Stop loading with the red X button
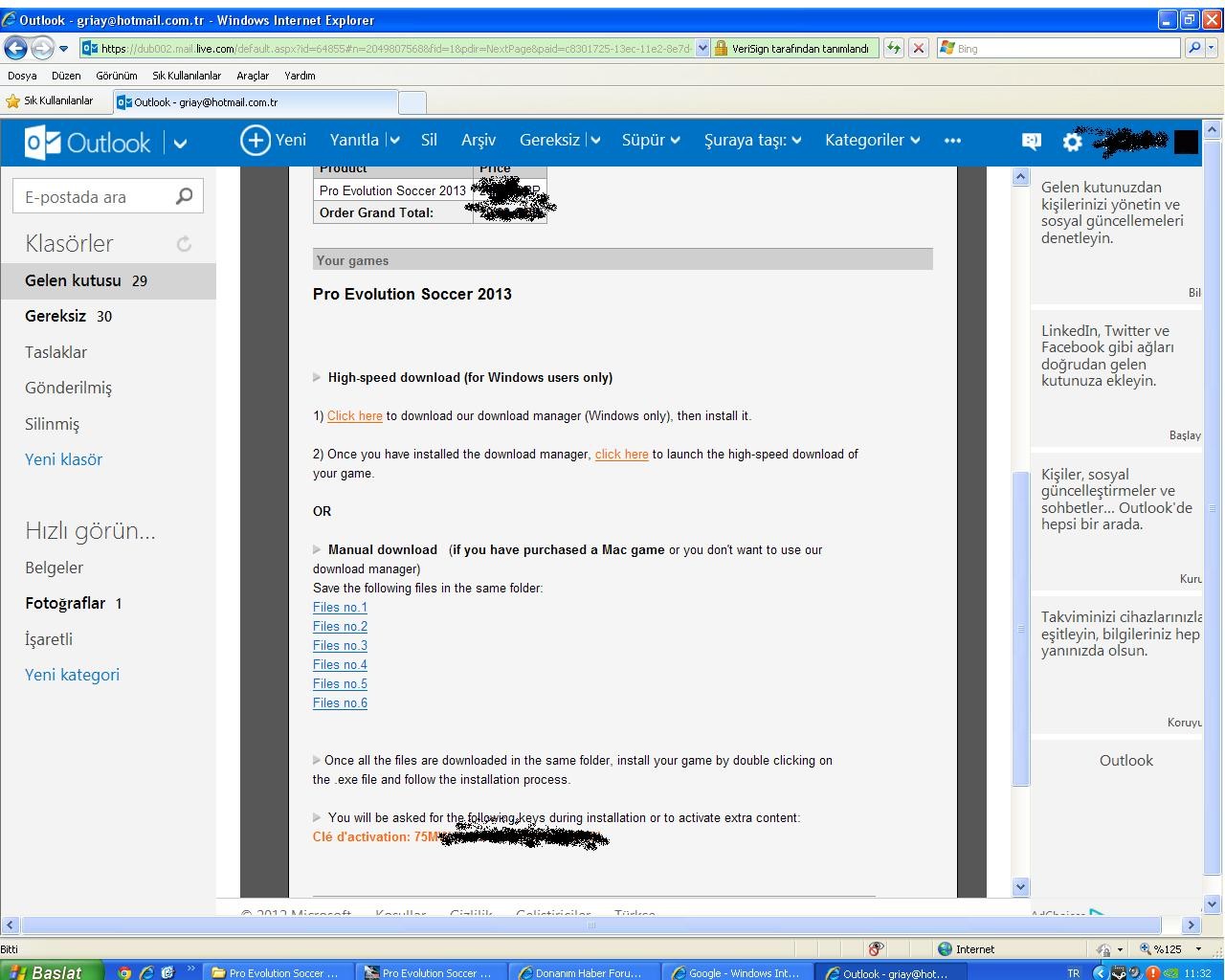 pyautogui.click(x=919, y=48)
